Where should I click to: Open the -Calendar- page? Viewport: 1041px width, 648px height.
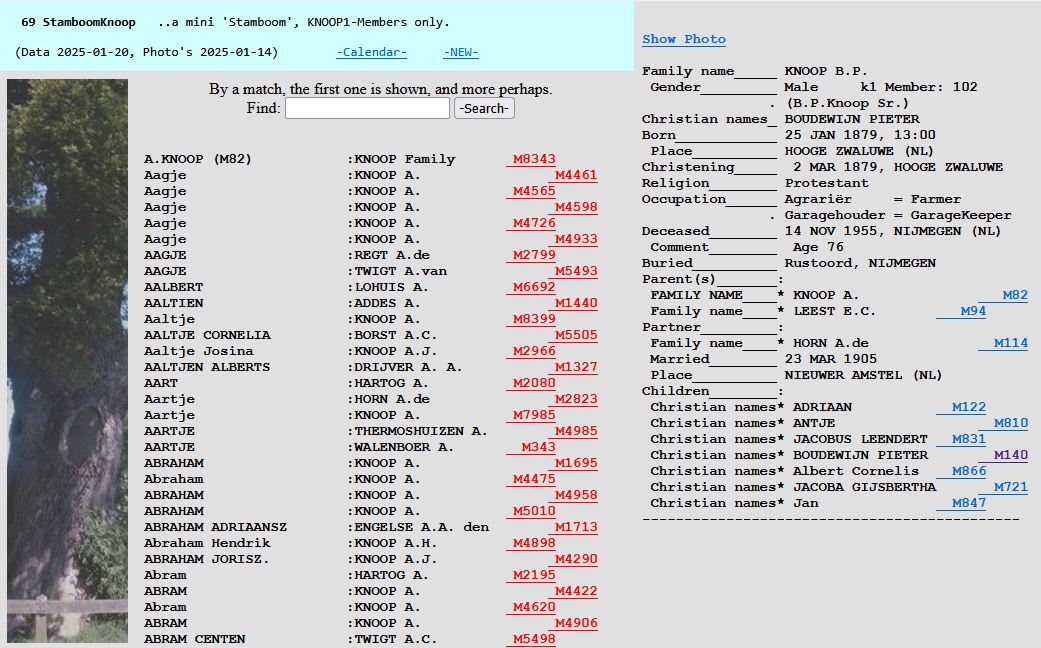tap(371, 52)
